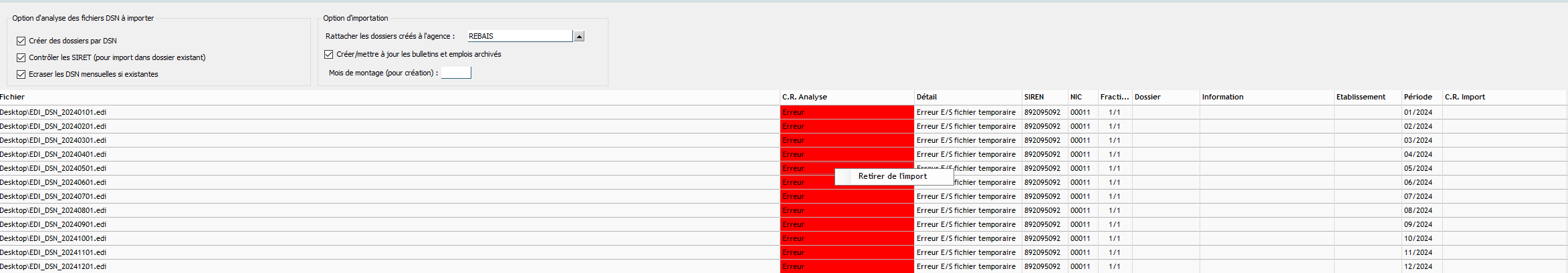
Task: Click 'Erreur E/S fichier temporaire' in 10/2024 row
Action: [x=966, y=238]
